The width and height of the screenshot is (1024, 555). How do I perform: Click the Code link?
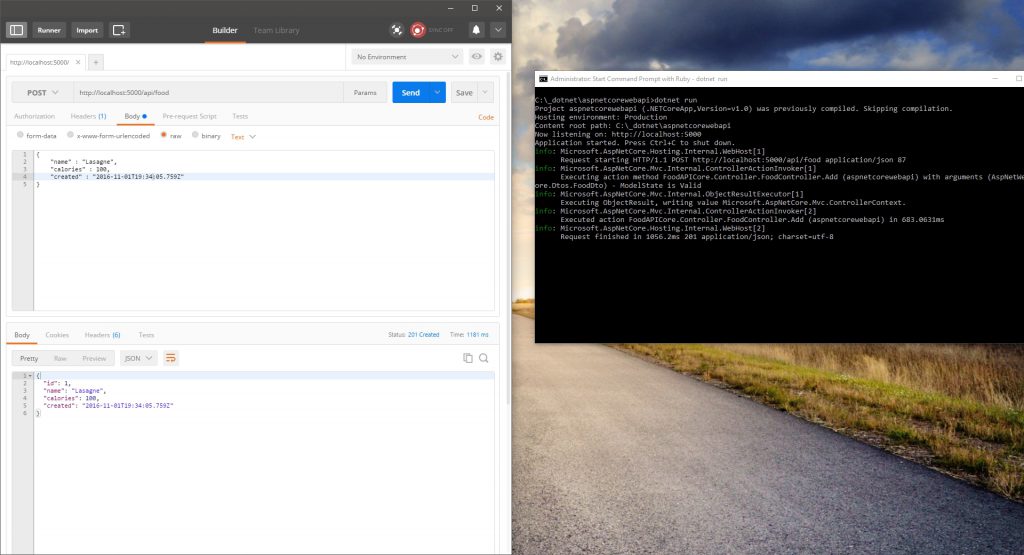coord(486,117)
